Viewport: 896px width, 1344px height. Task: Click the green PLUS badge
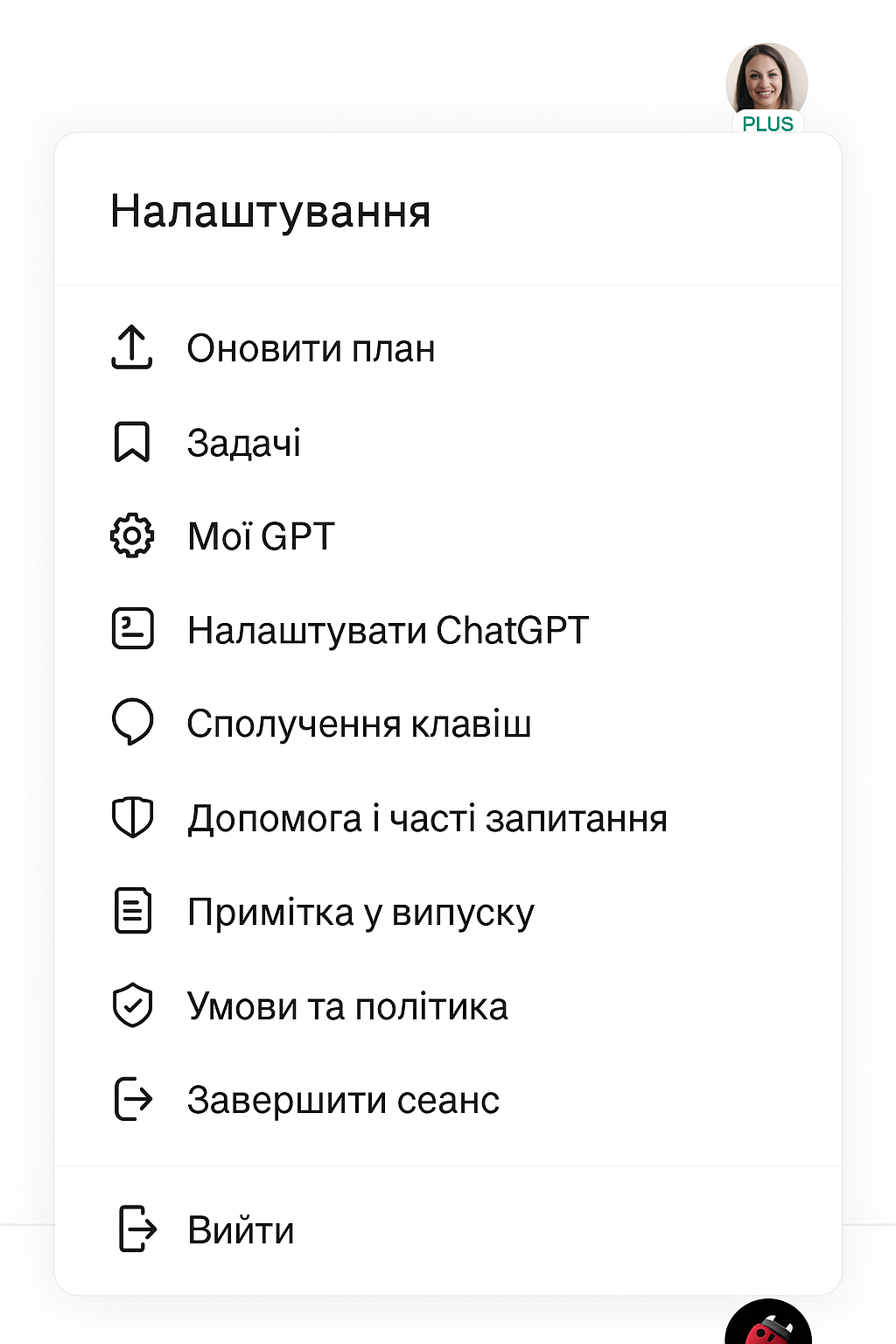point(767,124)
